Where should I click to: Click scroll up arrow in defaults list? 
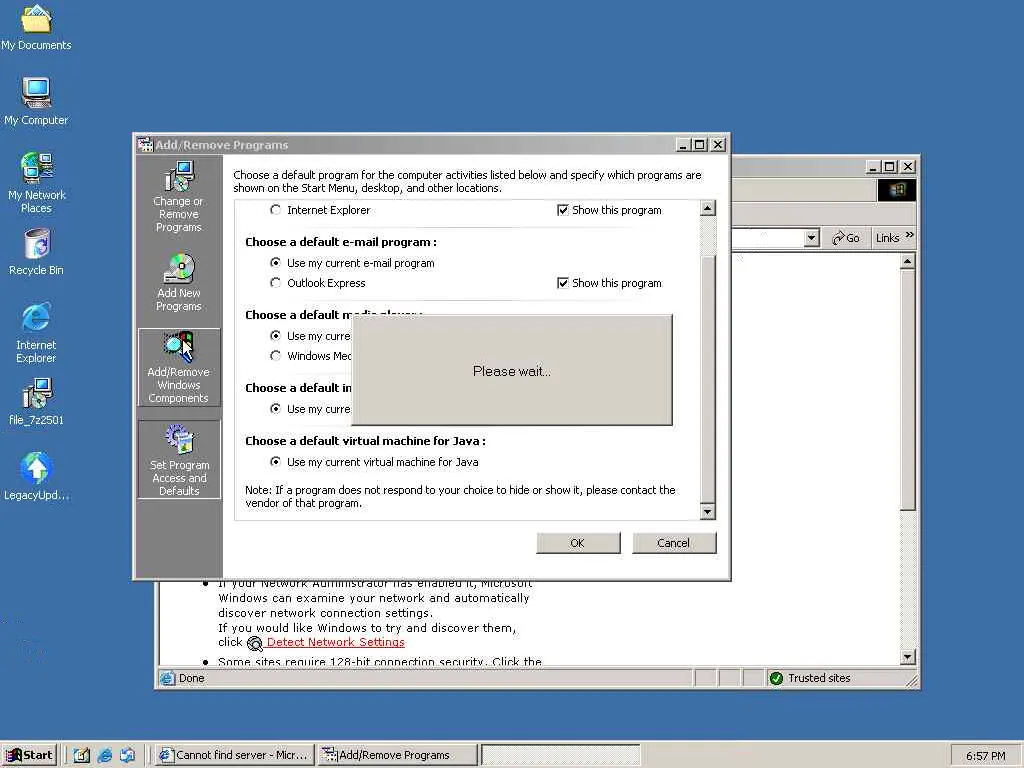pyautogui.click(x=707, y=208)
